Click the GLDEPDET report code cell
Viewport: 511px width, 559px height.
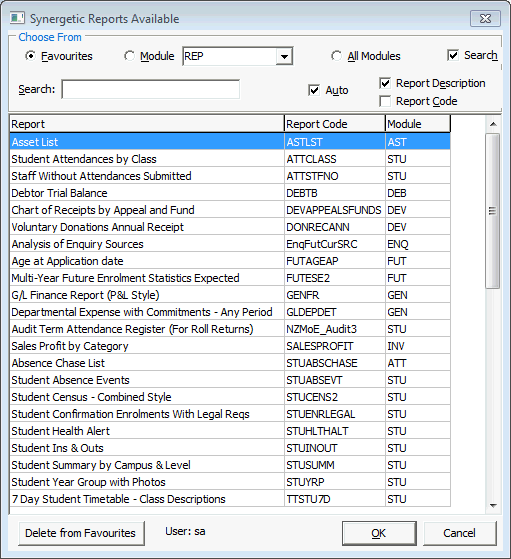coord(335,312)
